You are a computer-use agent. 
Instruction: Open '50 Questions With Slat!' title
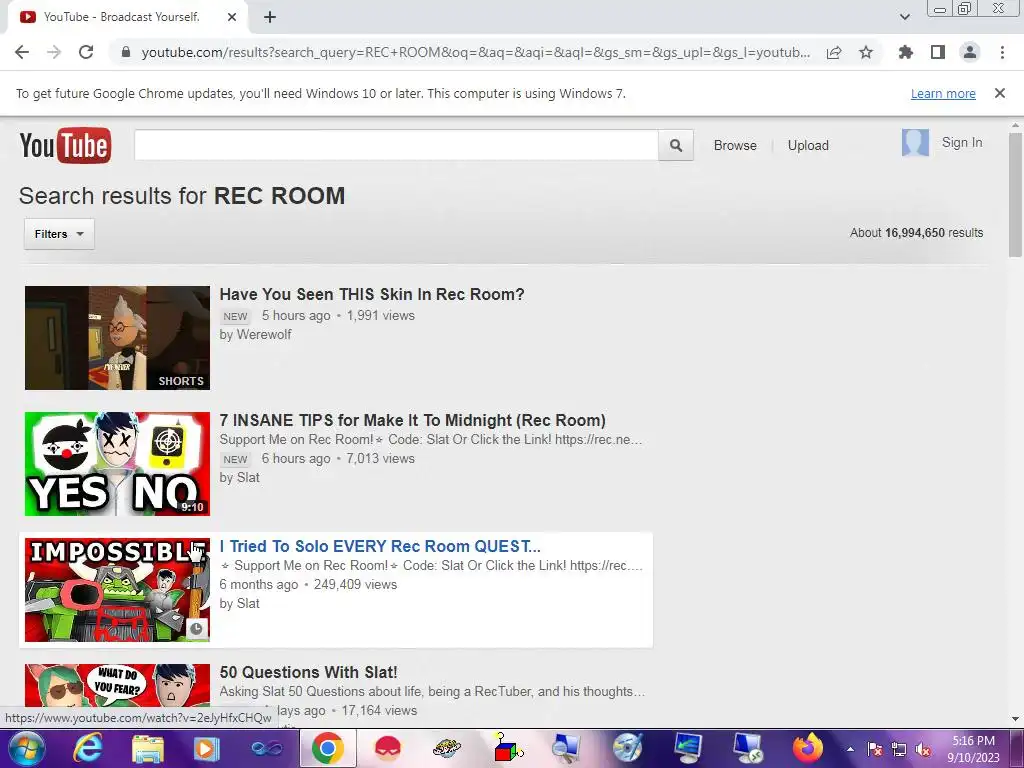308,673
